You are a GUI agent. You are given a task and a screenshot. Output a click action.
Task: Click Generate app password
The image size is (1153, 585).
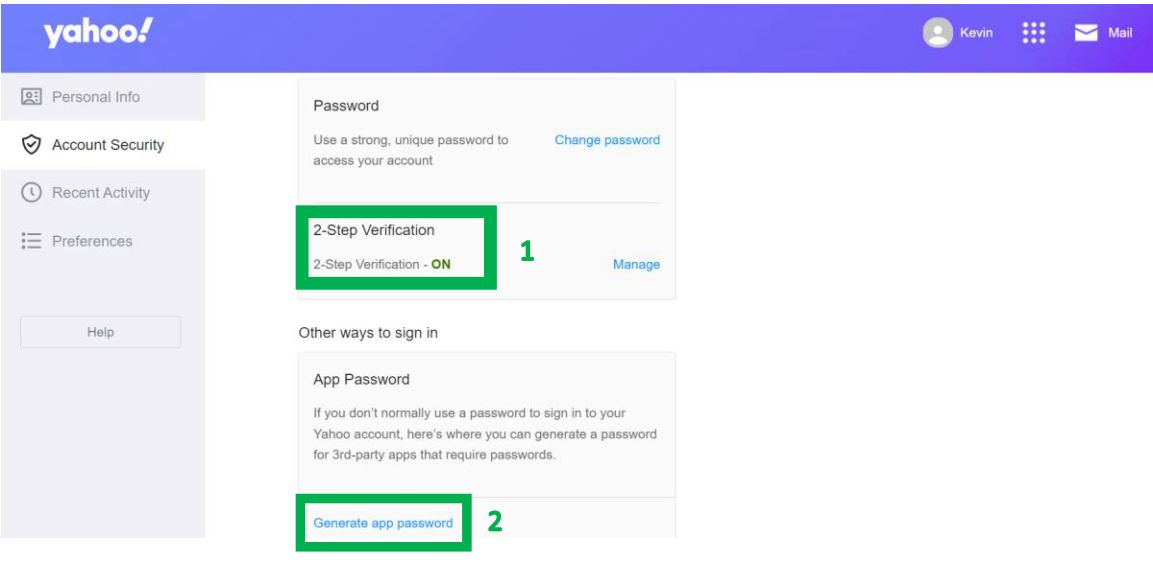[383, 523]
